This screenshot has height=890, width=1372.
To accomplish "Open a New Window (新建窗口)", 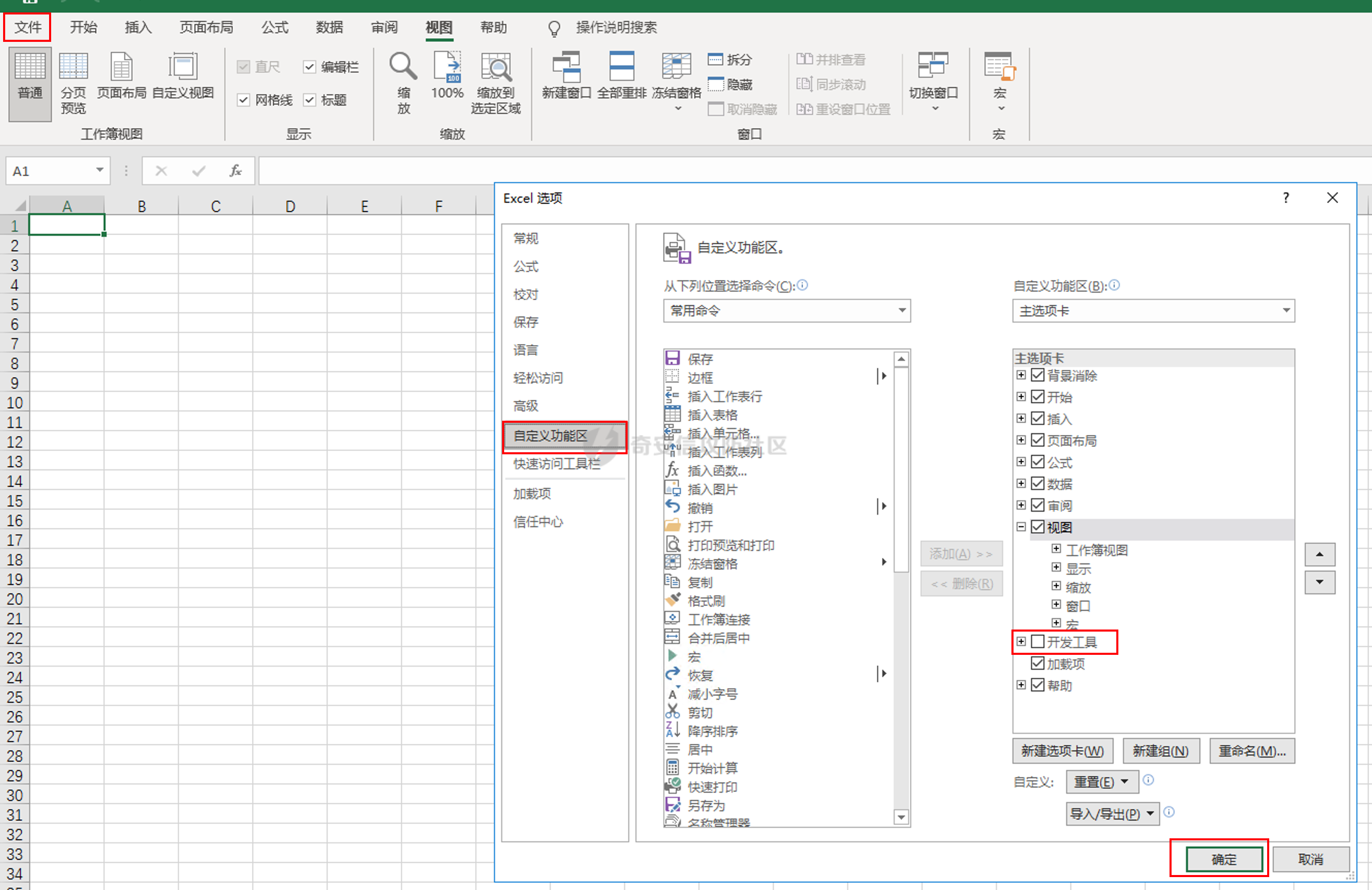I will point(566,75).
